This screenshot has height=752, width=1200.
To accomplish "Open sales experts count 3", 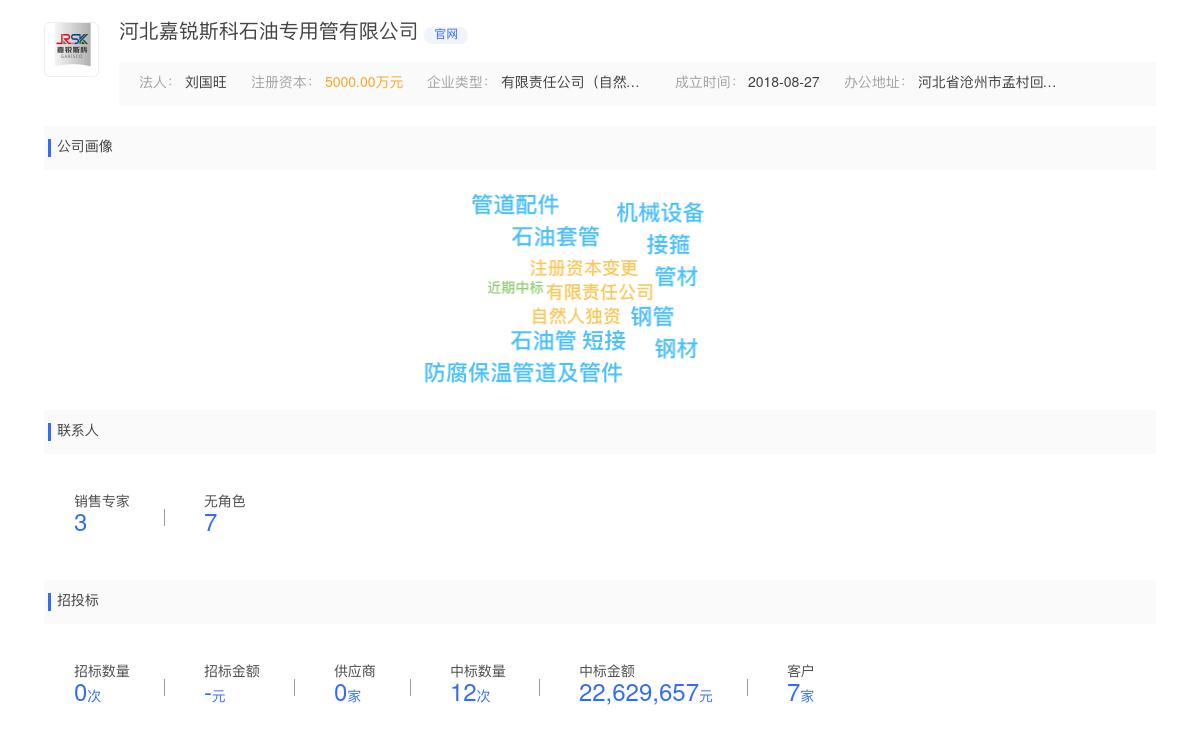I will 80,523.
